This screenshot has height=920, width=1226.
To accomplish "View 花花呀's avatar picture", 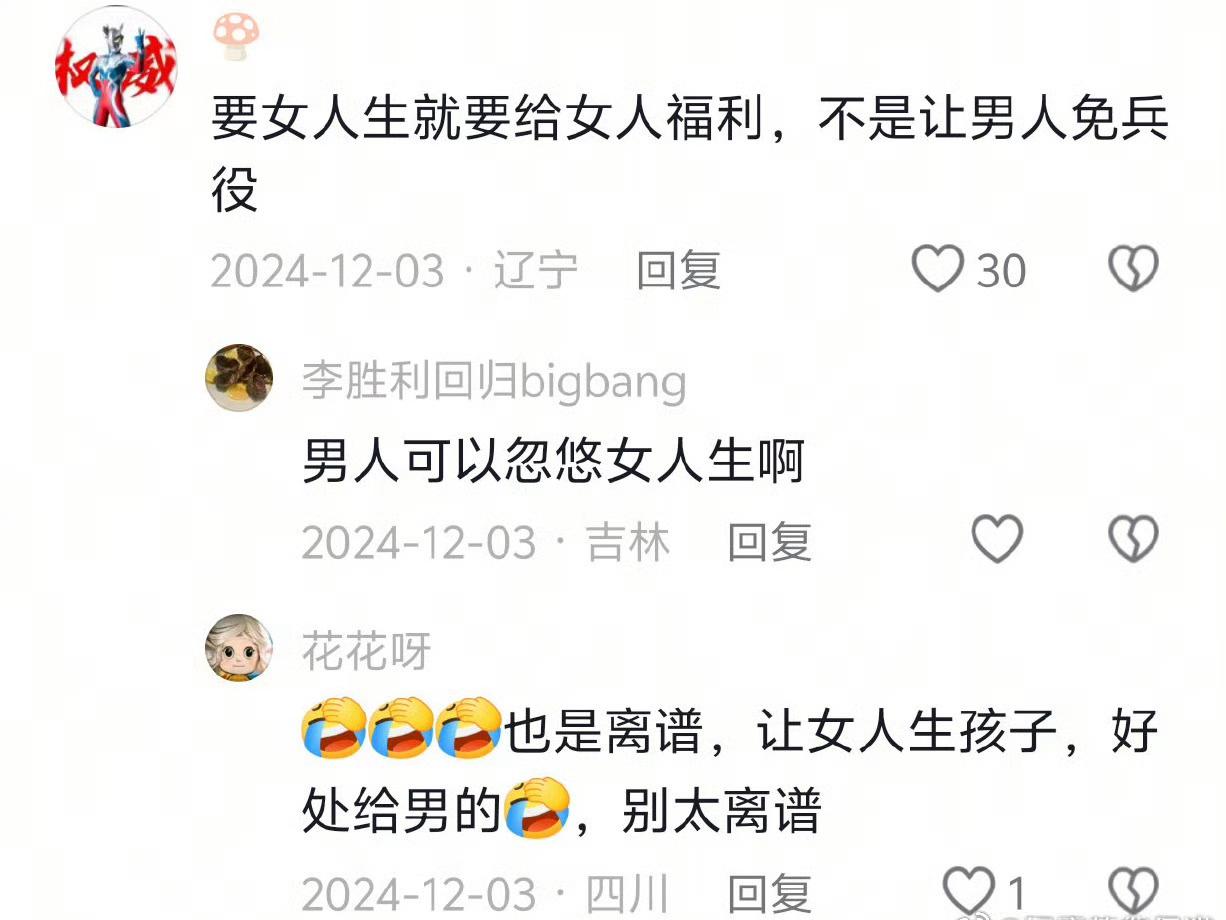I will click(x=239, y=648).
